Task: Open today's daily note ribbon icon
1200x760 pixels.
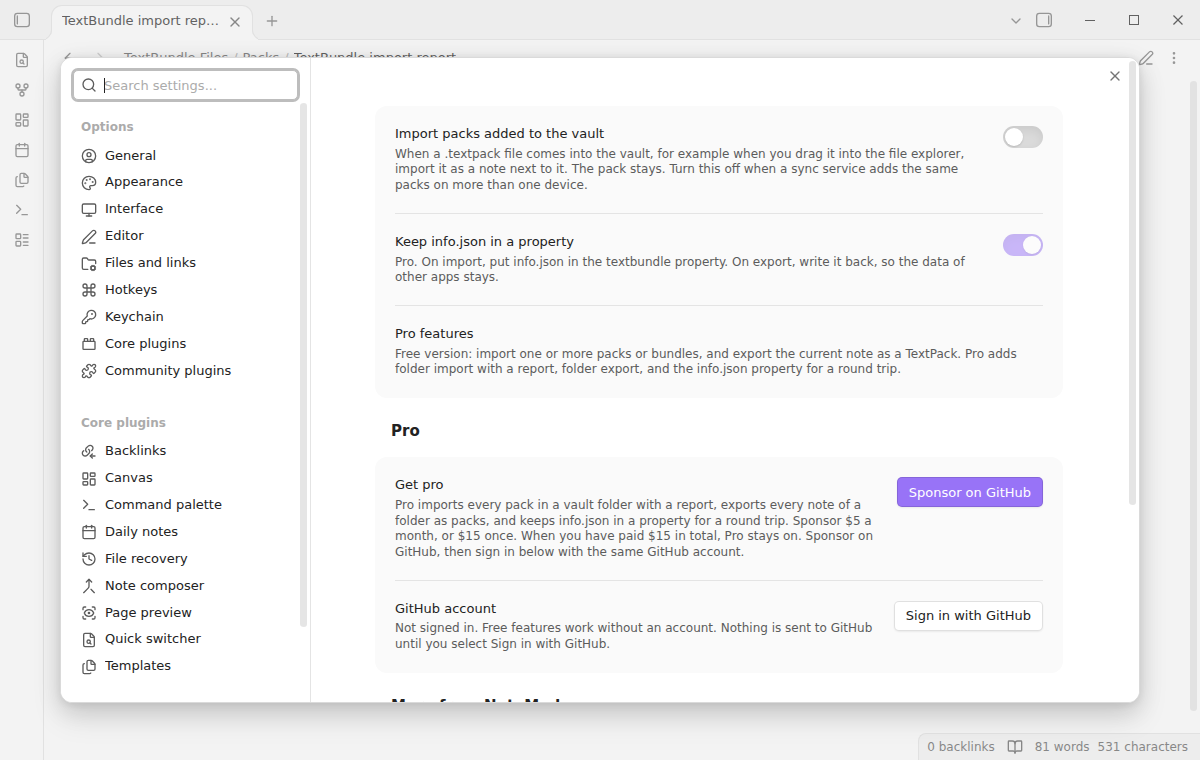Action: click(22, 150)
